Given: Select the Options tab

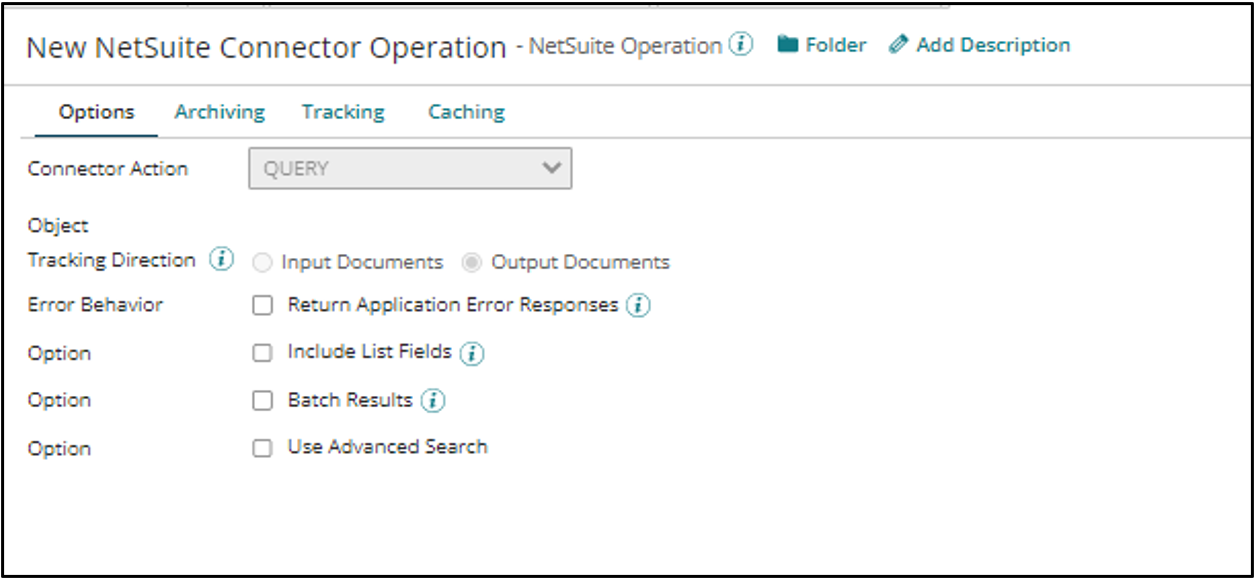Looking at the screenshot, I should tap(96, 112).
